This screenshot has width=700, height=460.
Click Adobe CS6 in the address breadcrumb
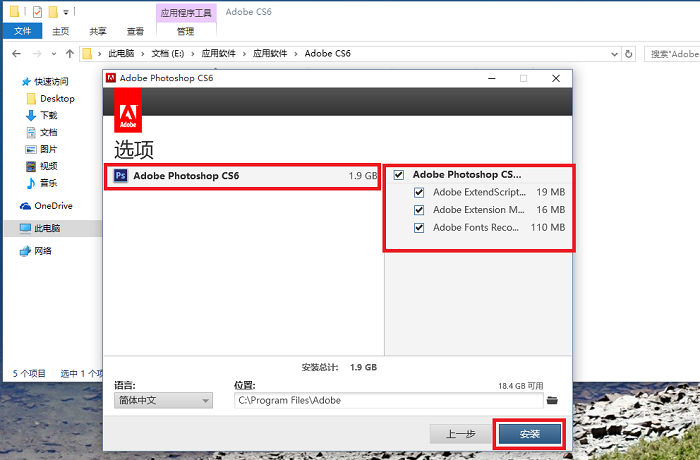click(x=328, y=54)
